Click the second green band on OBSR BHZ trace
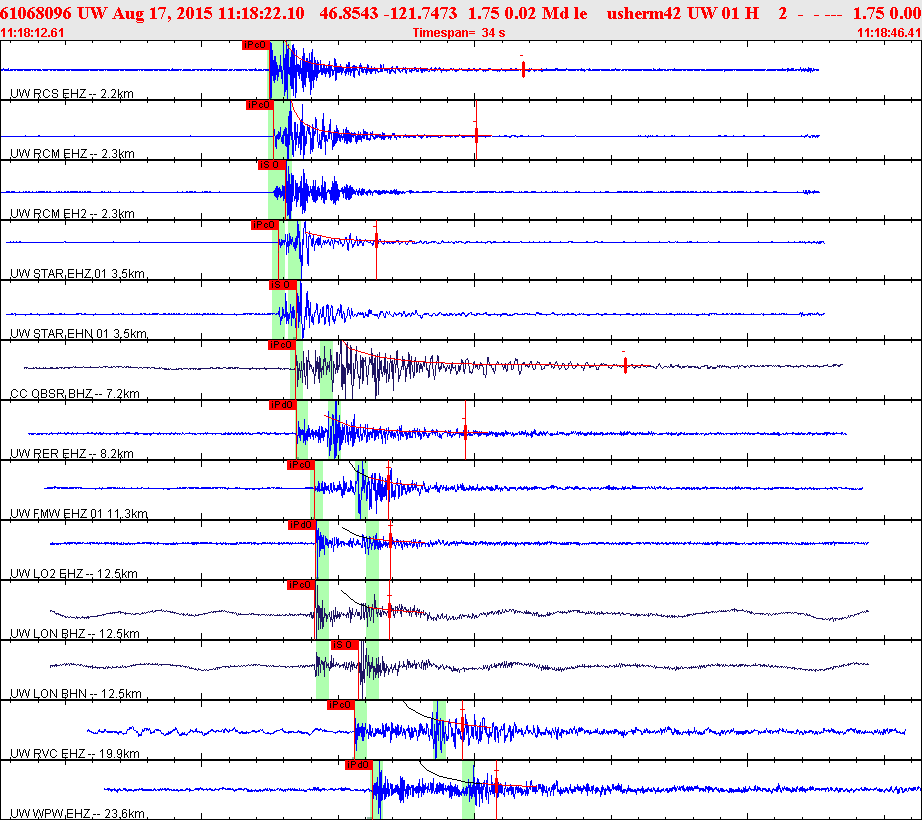 tap(326, 370)
